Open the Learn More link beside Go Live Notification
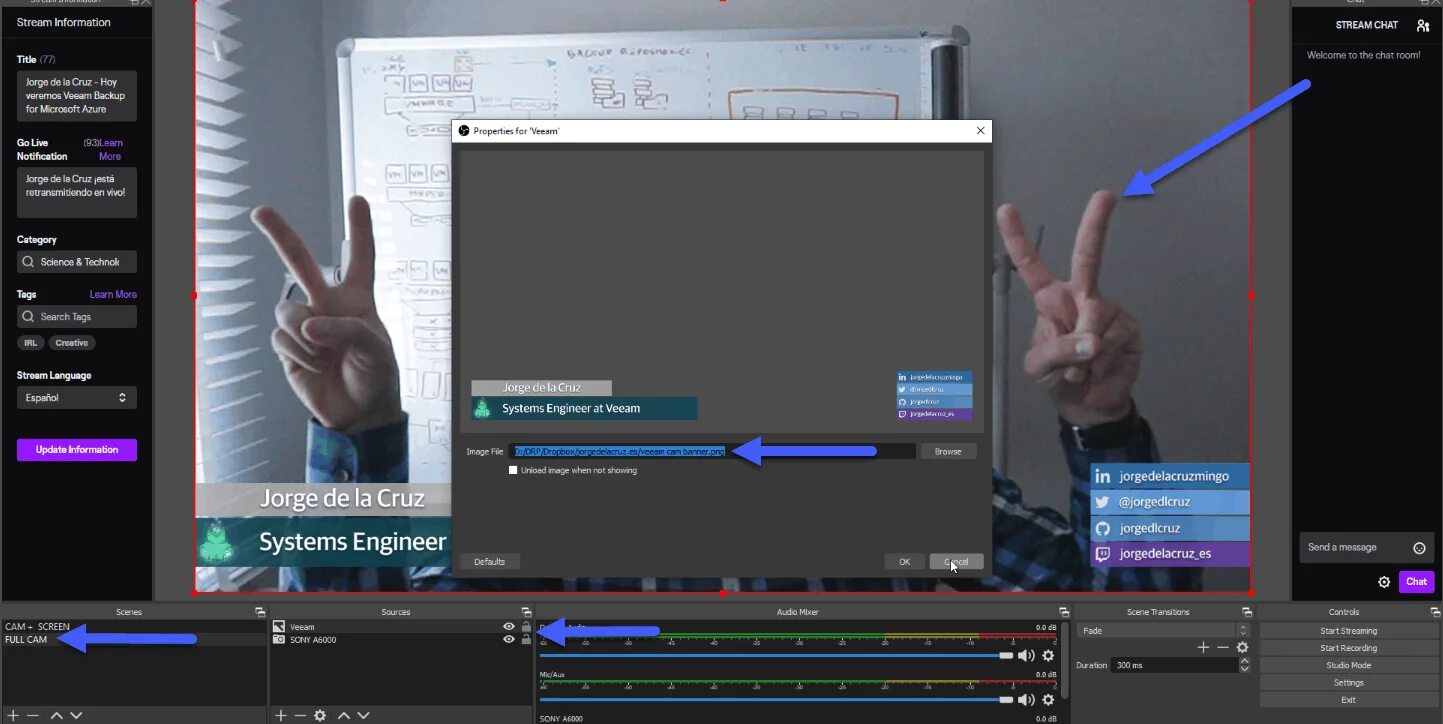Screen dimensions: 1443x724 pyautogui.click(x=111, y=150)
